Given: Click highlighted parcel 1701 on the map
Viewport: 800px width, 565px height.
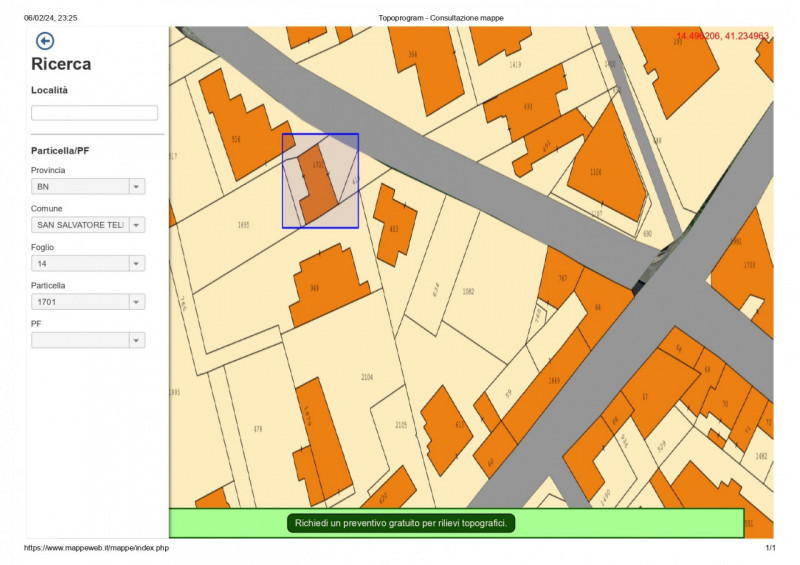Looking at the screenshot, I should coord(317,180).
